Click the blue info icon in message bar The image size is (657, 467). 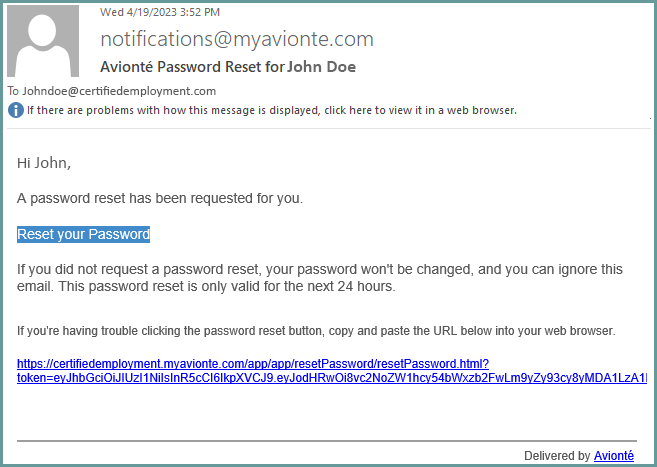tap(16, 110)
